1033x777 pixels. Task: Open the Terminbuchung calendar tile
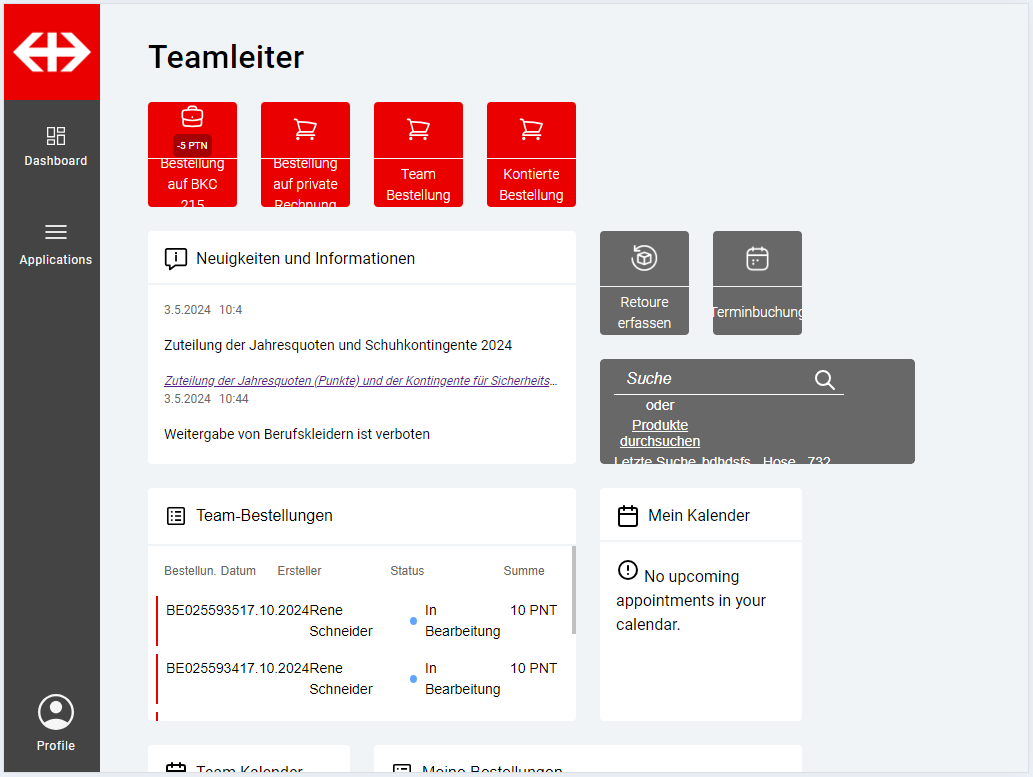(x=757, y=283)
